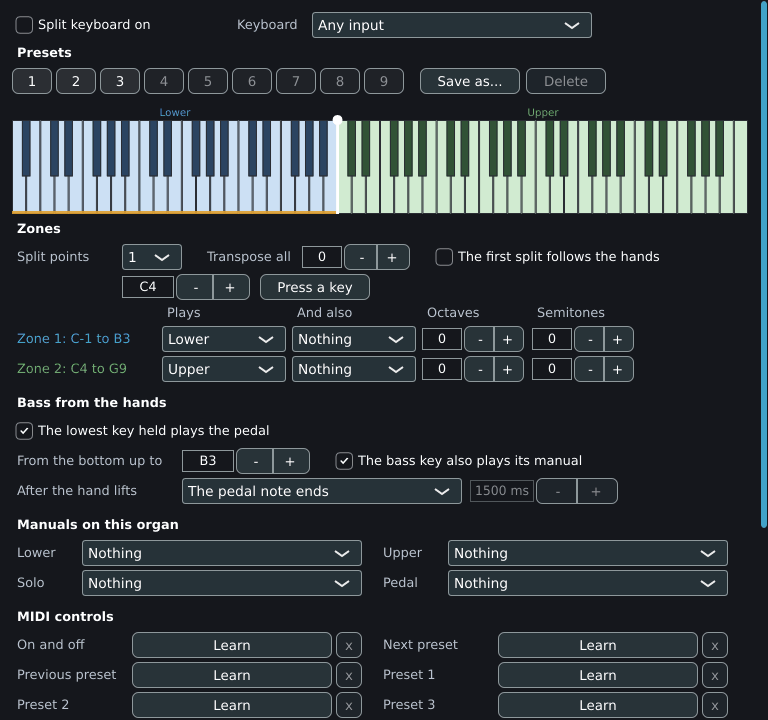Click the Delete preset button
The width and height of the screenshot is (768, 720).
point(566,81)
